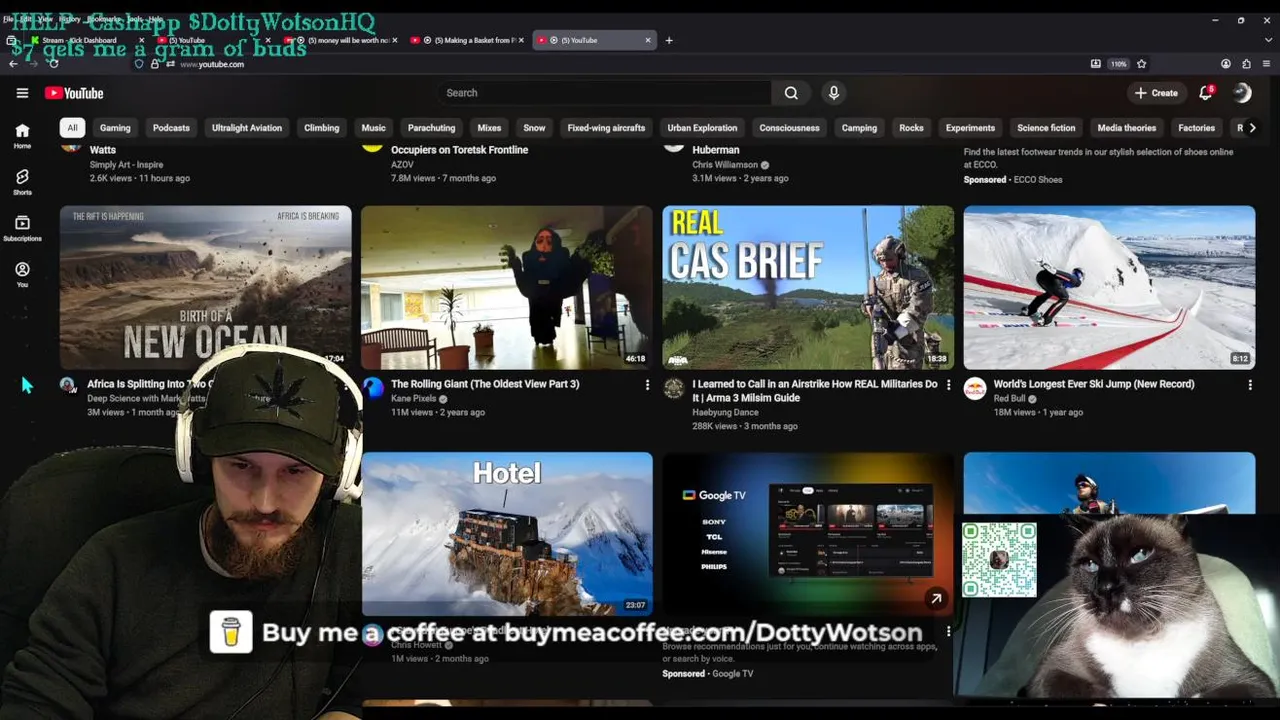Select the Snow category chip

pos(535,128)
